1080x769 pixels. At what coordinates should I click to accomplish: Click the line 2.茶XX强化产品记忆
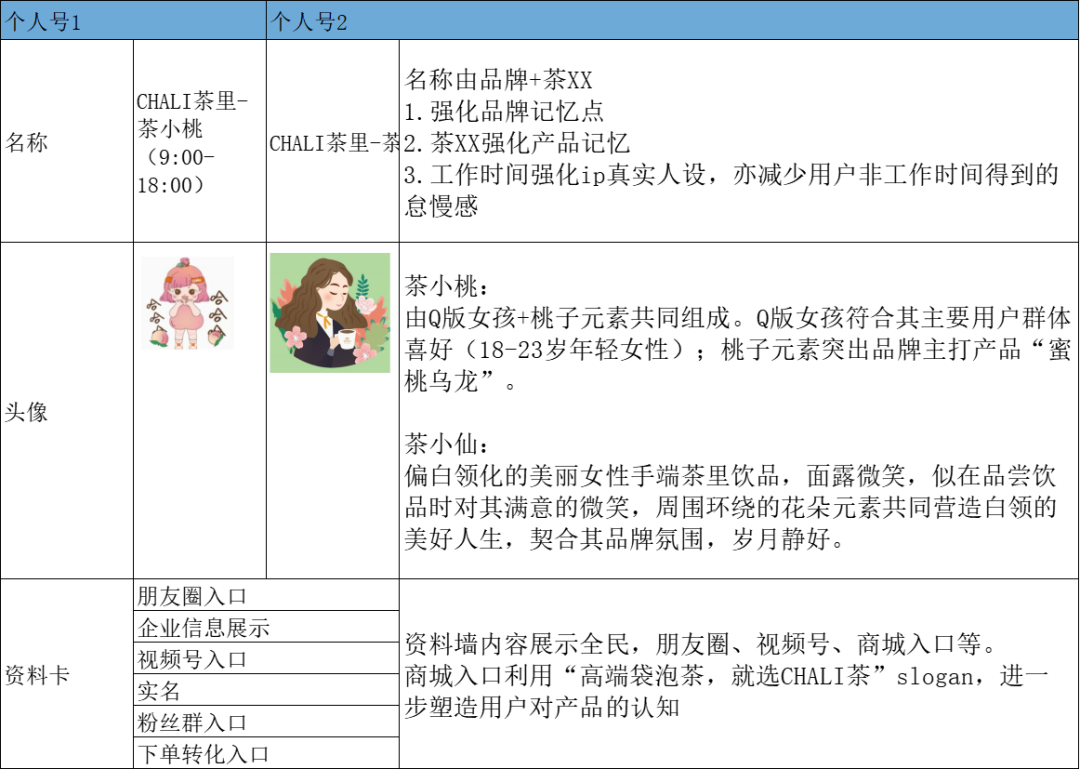pos(517,143)
